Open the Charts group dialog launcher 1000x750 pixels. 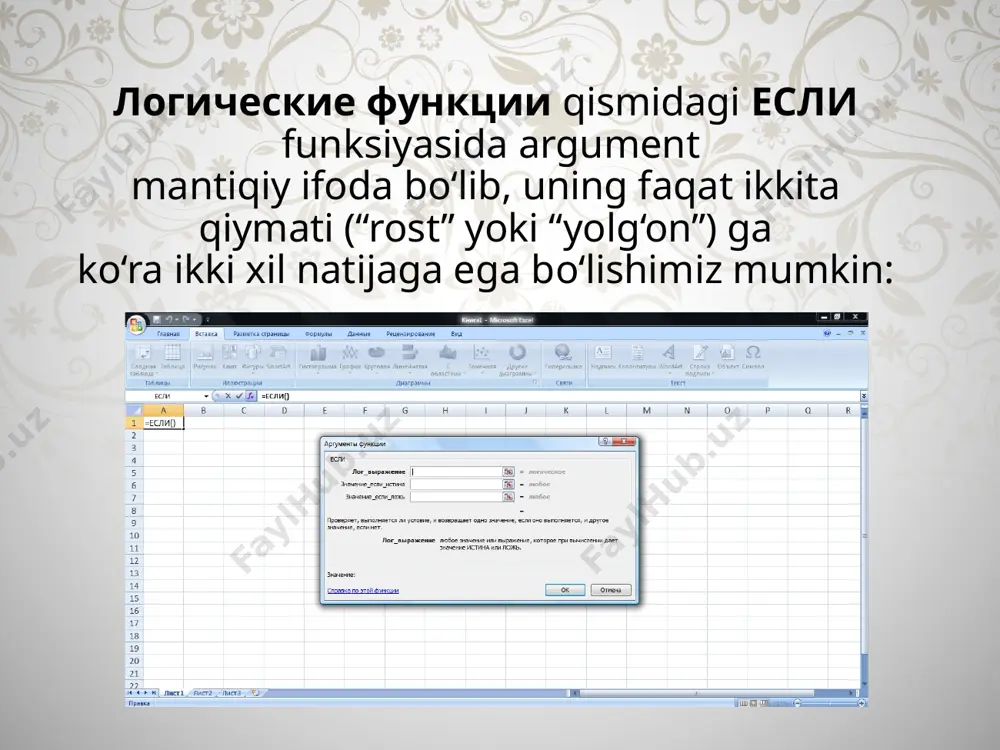coord(535,383)
